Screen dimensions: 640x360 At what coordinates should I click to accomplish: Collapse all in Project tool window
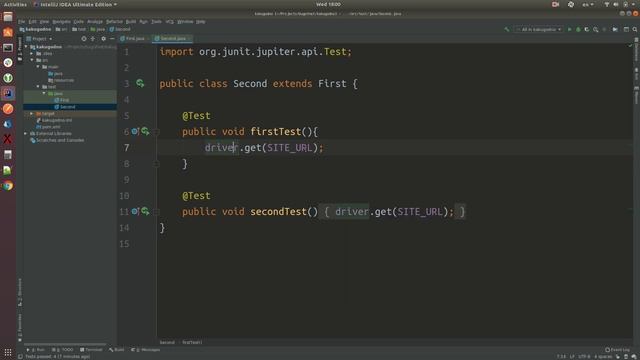click(93, 39)
